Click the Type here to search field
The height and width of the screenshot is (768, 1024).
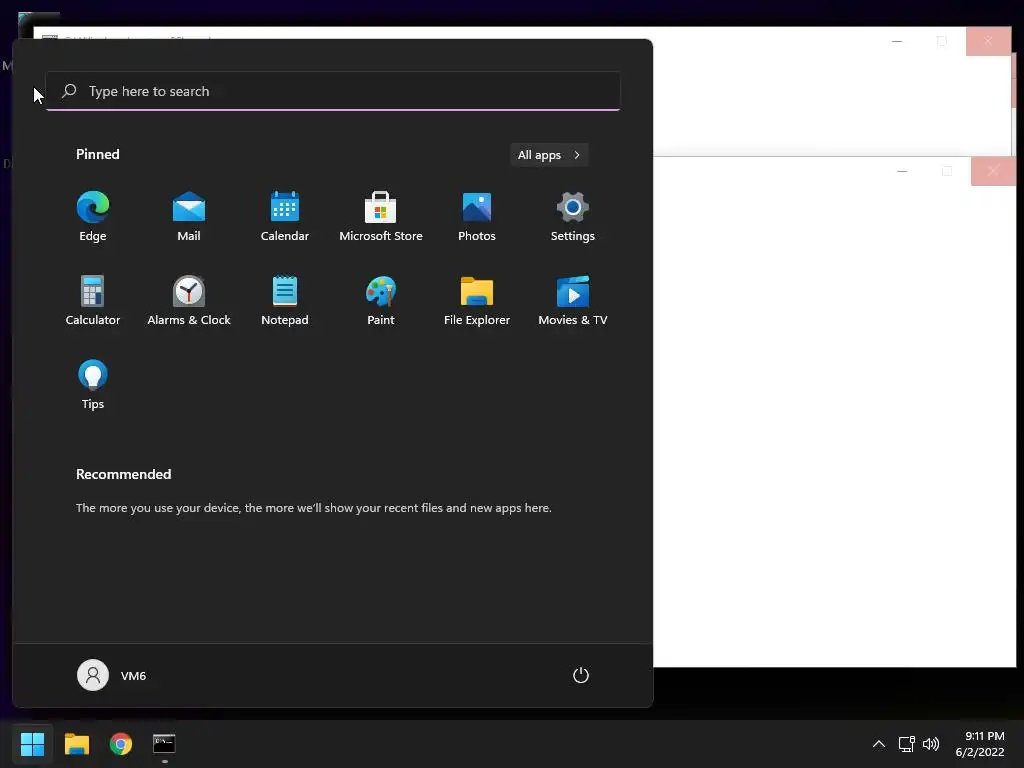pyautogui.click(x=333, y=91)
